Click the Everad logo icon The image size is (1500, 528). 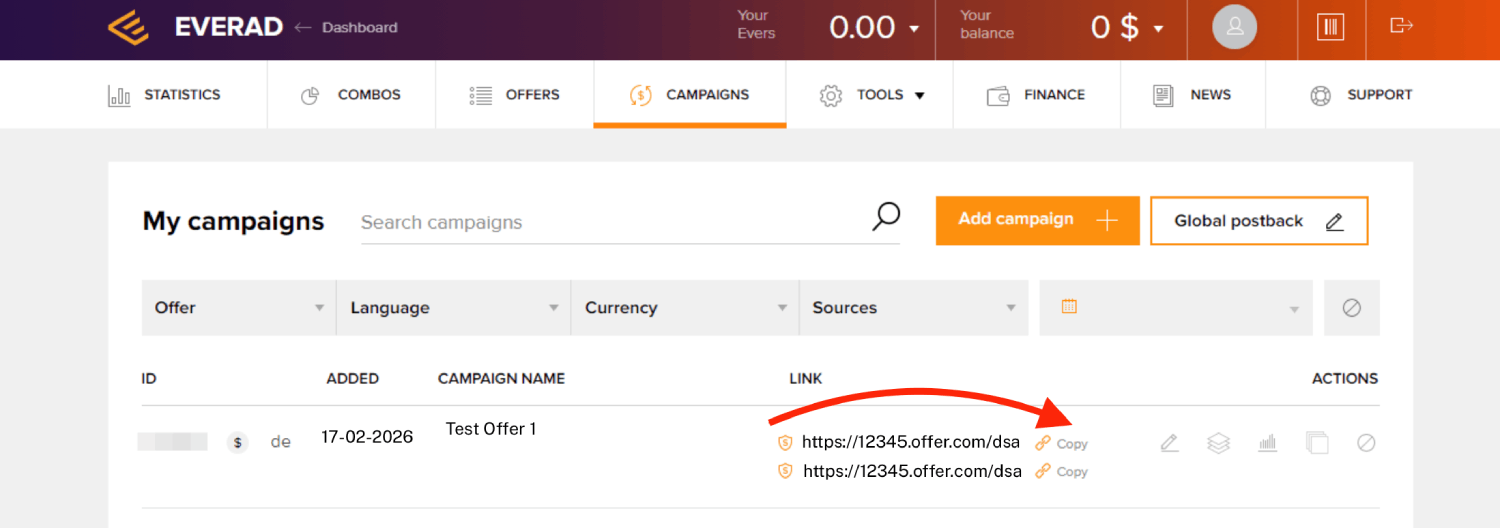(129, 27)
